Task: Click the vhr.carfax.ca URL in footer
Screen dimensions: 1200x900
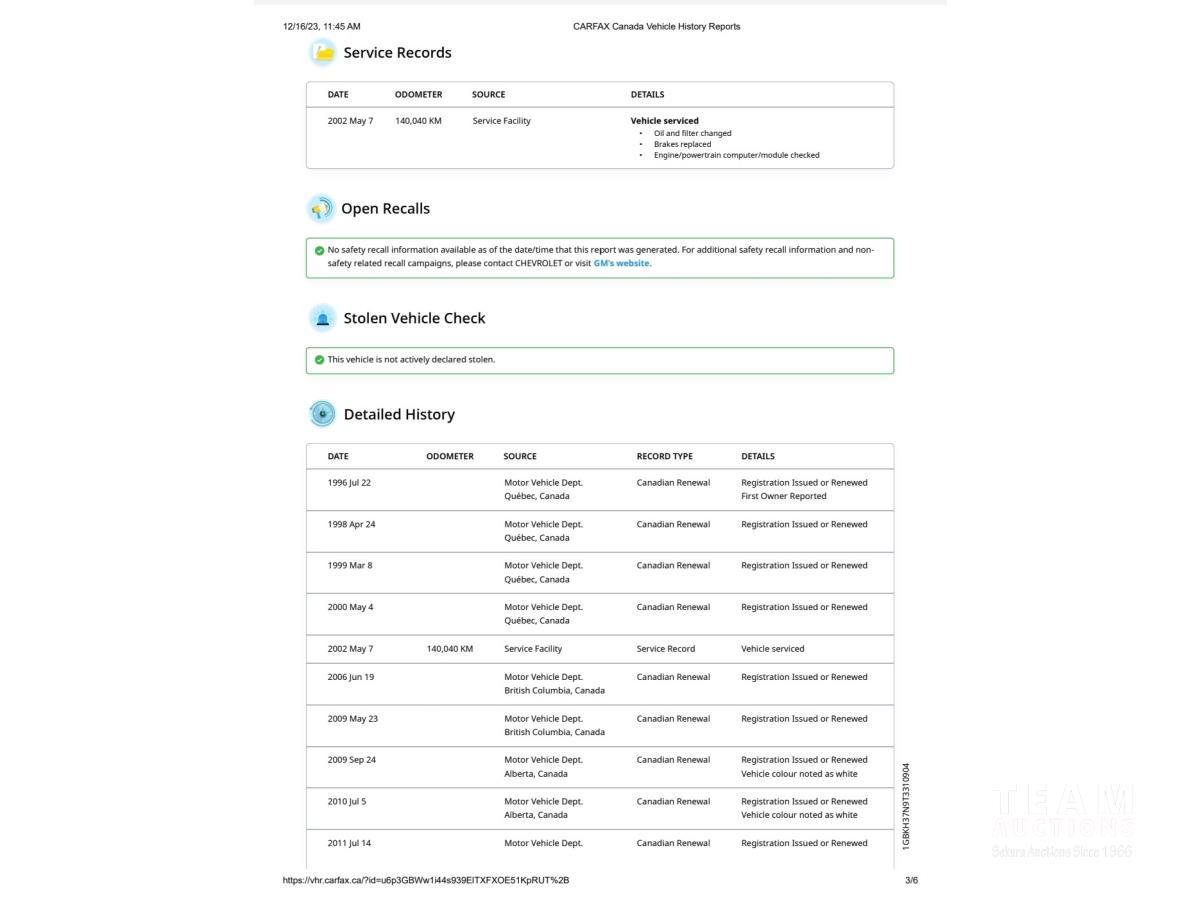Action: click(426, 880)
